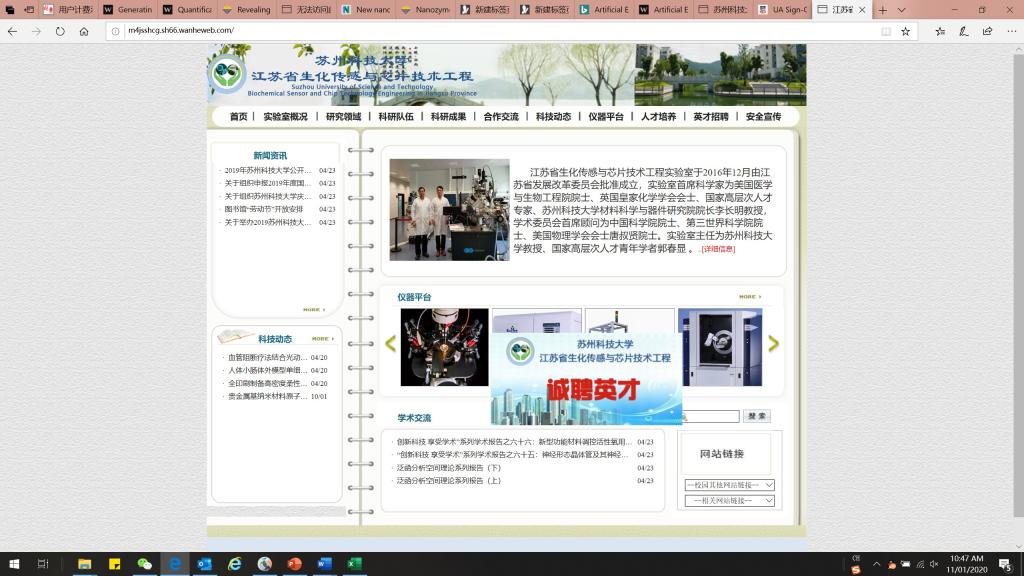Click the 诚聘英才 floating banner
The image size is (1024, 576).
(x=586, y=380)
